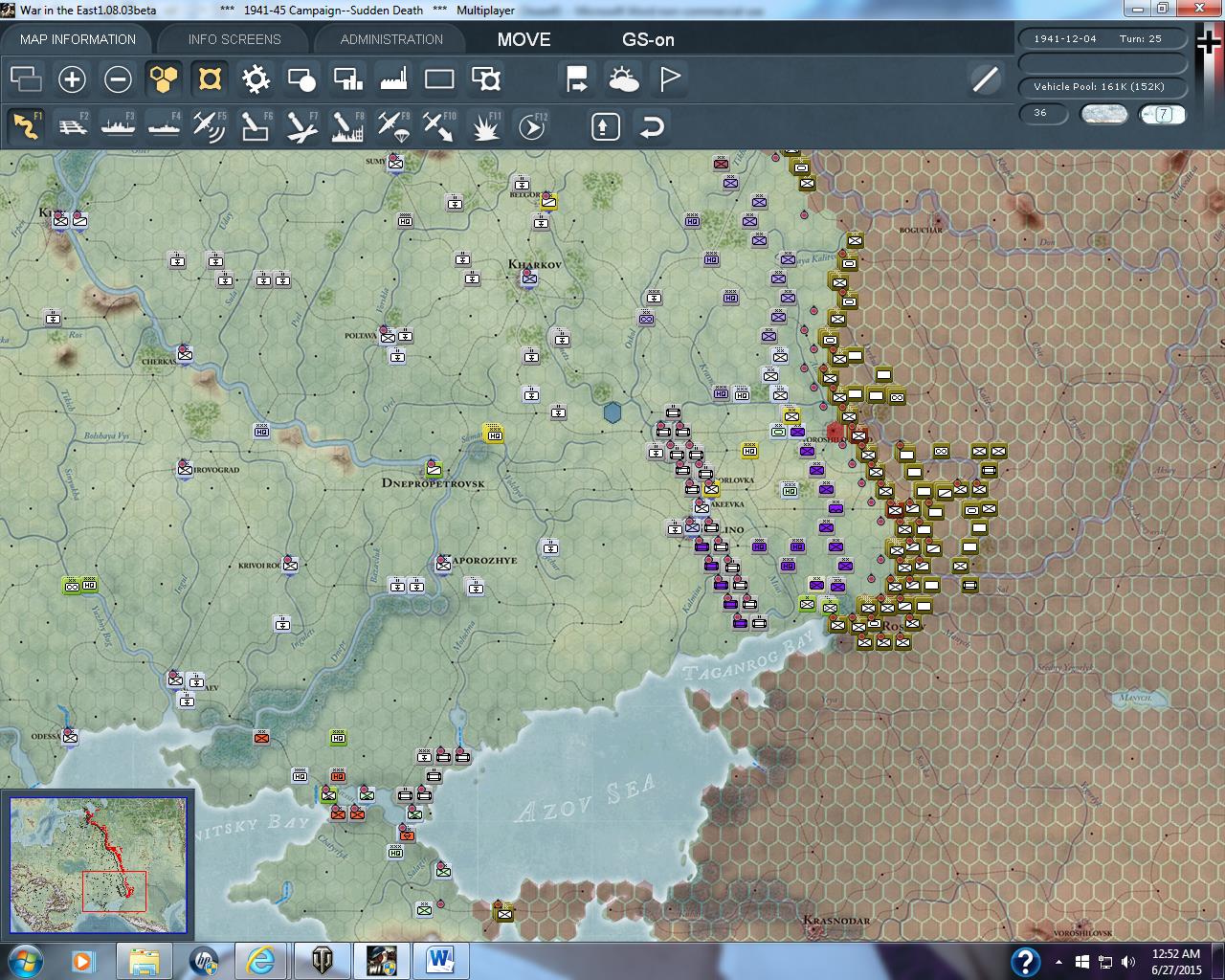This screenshot has height=980, width=1225.
Task: Click the Kharkov city label
Action: [534, 264]
